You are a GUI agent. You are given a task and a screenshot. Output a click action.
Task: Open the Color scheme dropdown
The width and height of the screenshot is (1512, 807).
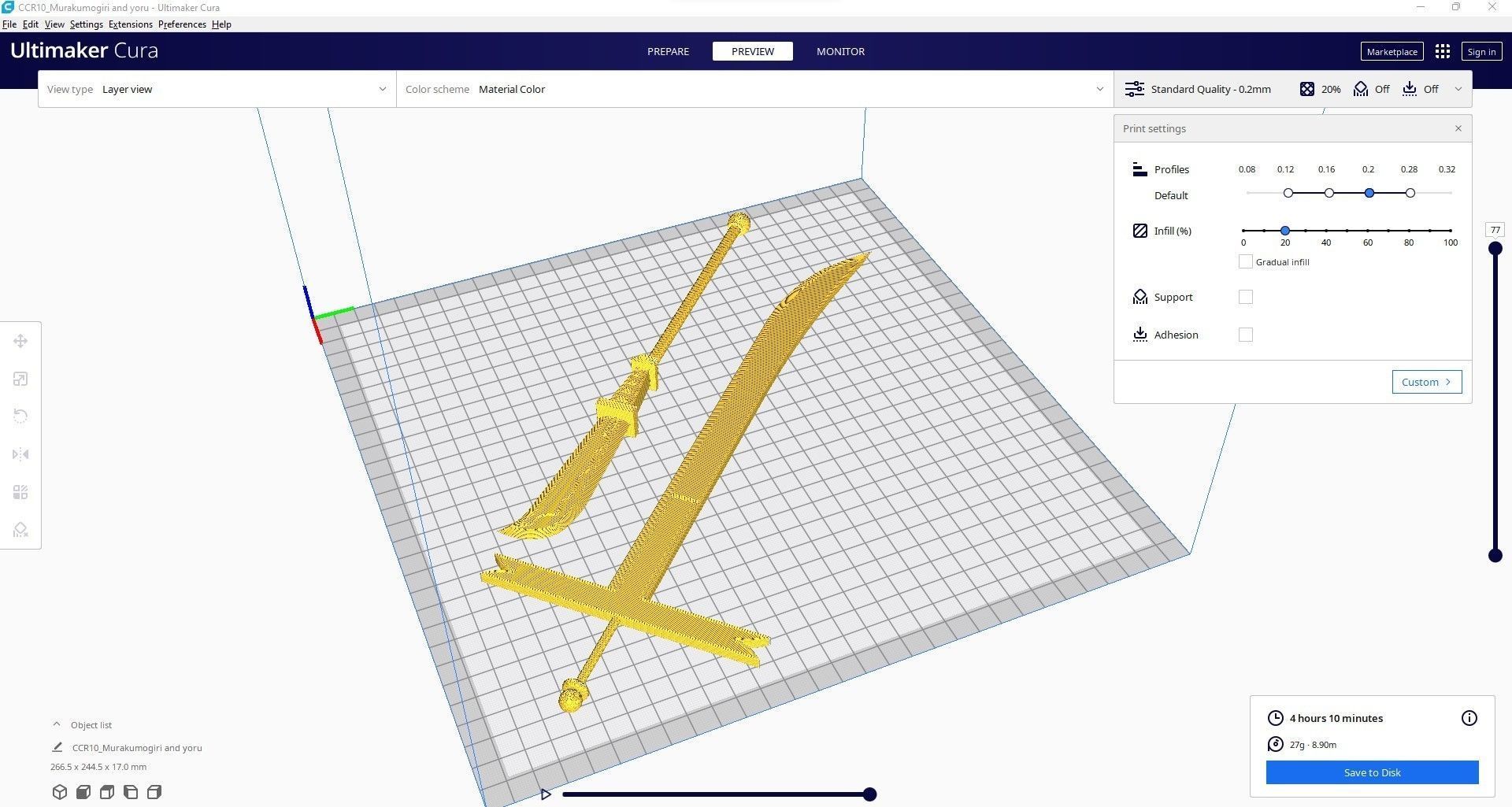(x=755, y=89)
